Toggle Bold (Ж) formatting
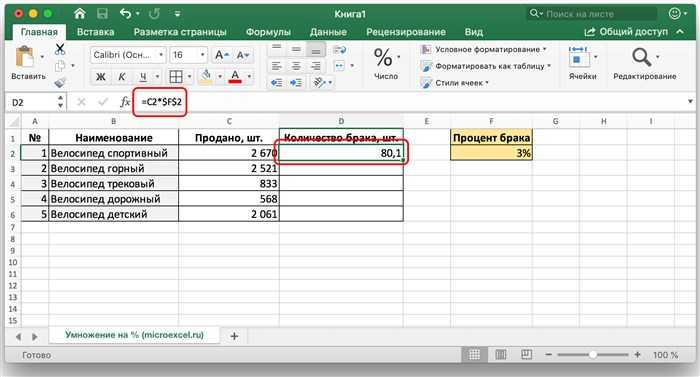This screenshot has width=700, height=377. point(101,77)
